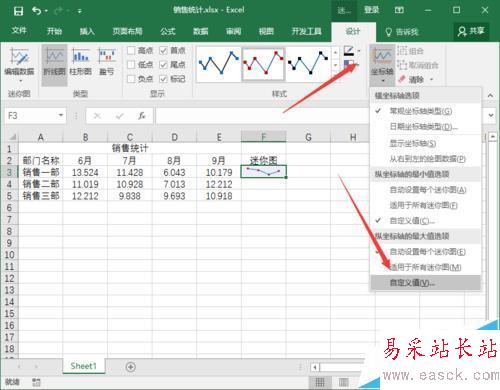Add a new sheet with plus icon
This screenshot has height=390, width=500.
131,367
